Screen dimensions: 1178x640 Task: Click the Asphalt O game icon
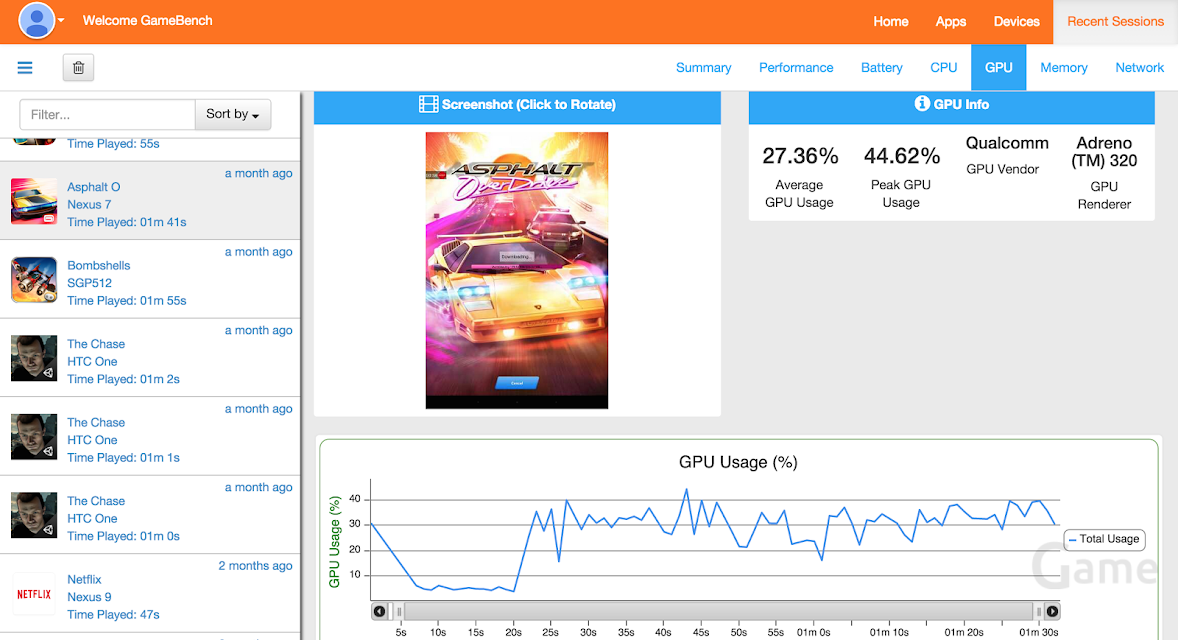pos(34,201)
